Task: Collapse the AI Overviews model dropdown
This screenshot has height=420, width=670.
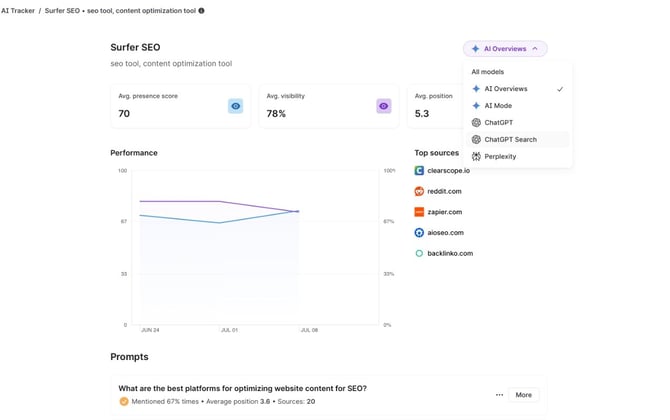Action: pyautogui.click(x=505, y=48)
